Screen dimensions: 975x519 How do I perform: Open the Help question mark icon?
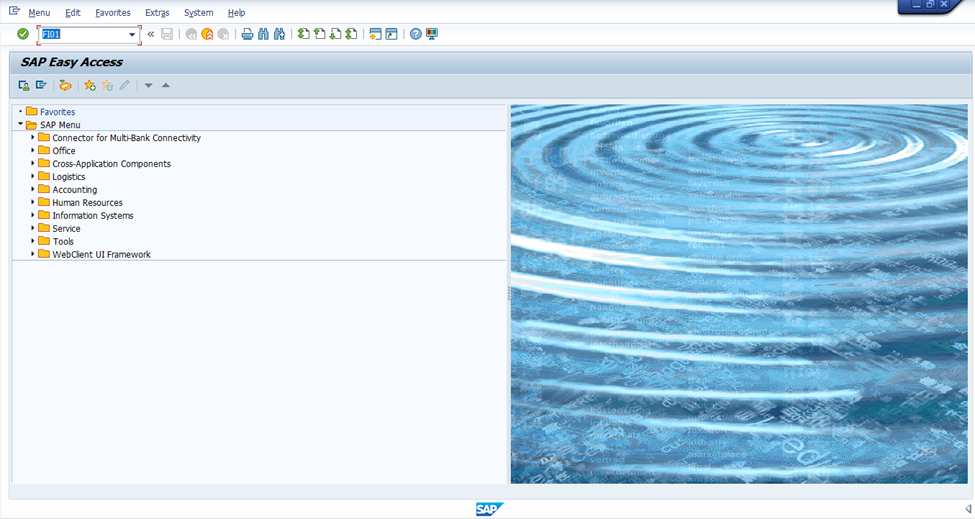click(415, 34)
